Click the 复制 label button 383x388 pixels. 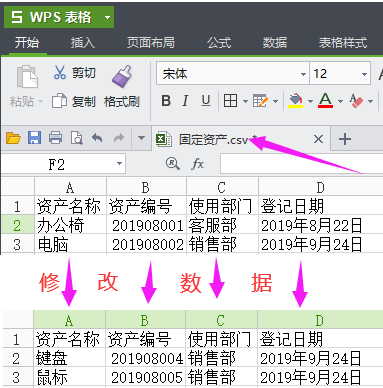pyautogui.click(x=83, y=101)
